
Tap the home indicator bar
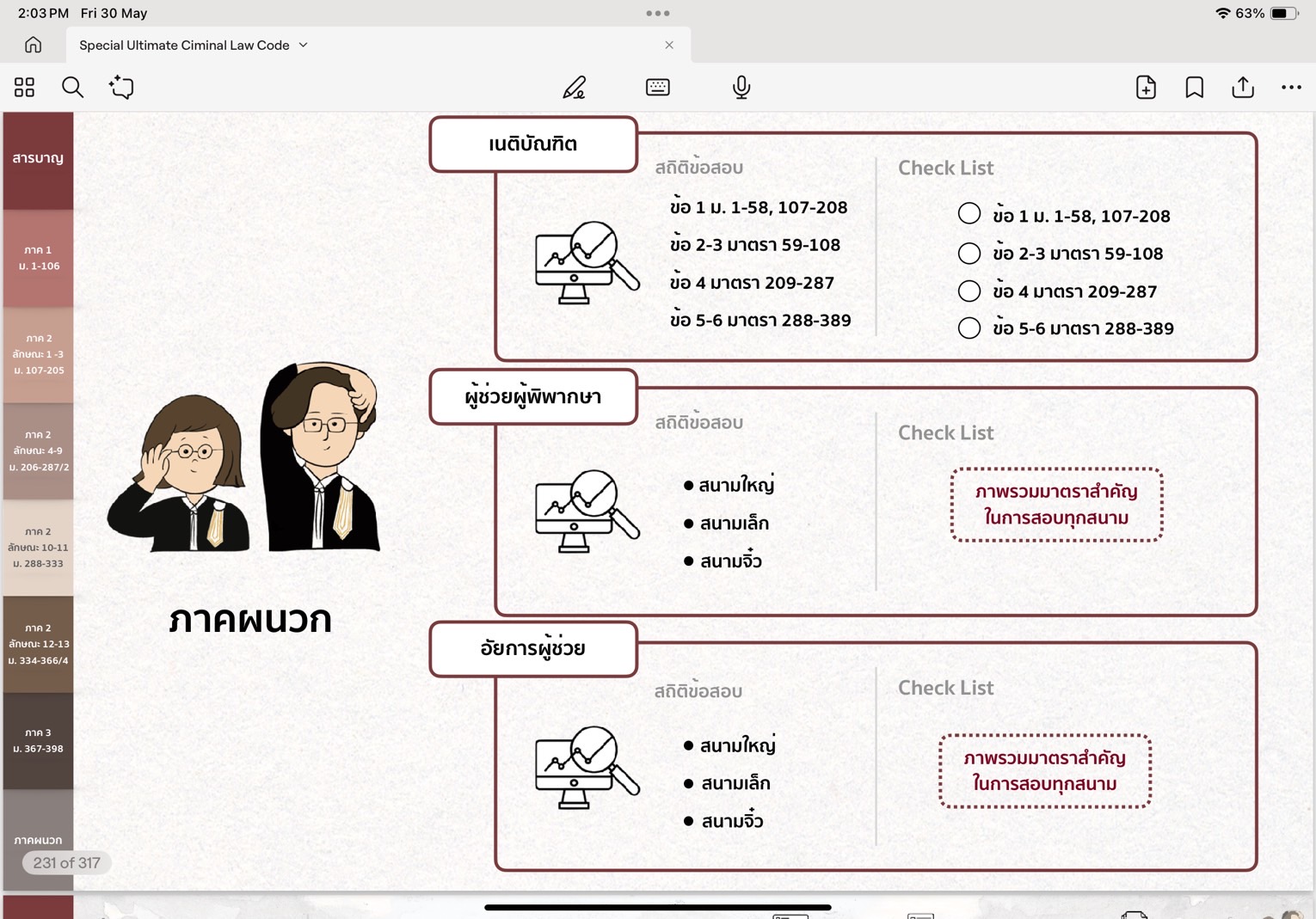658,907
